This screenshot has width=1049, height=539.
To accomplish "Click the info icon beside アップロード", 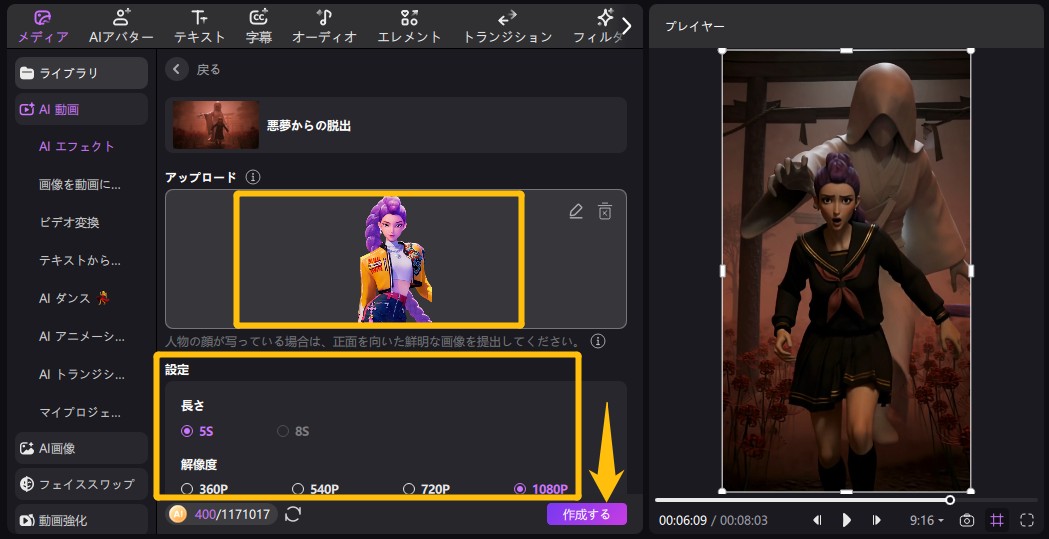I will [x=253, y=177].
